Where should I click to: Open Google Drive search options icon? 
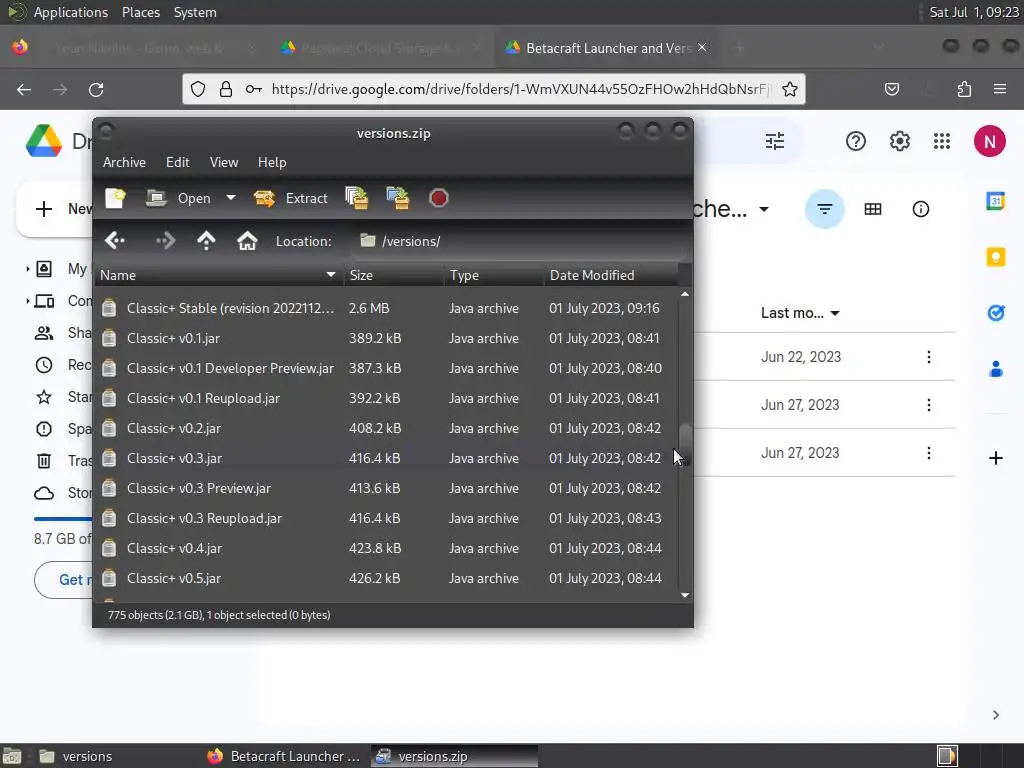[775, 141]
